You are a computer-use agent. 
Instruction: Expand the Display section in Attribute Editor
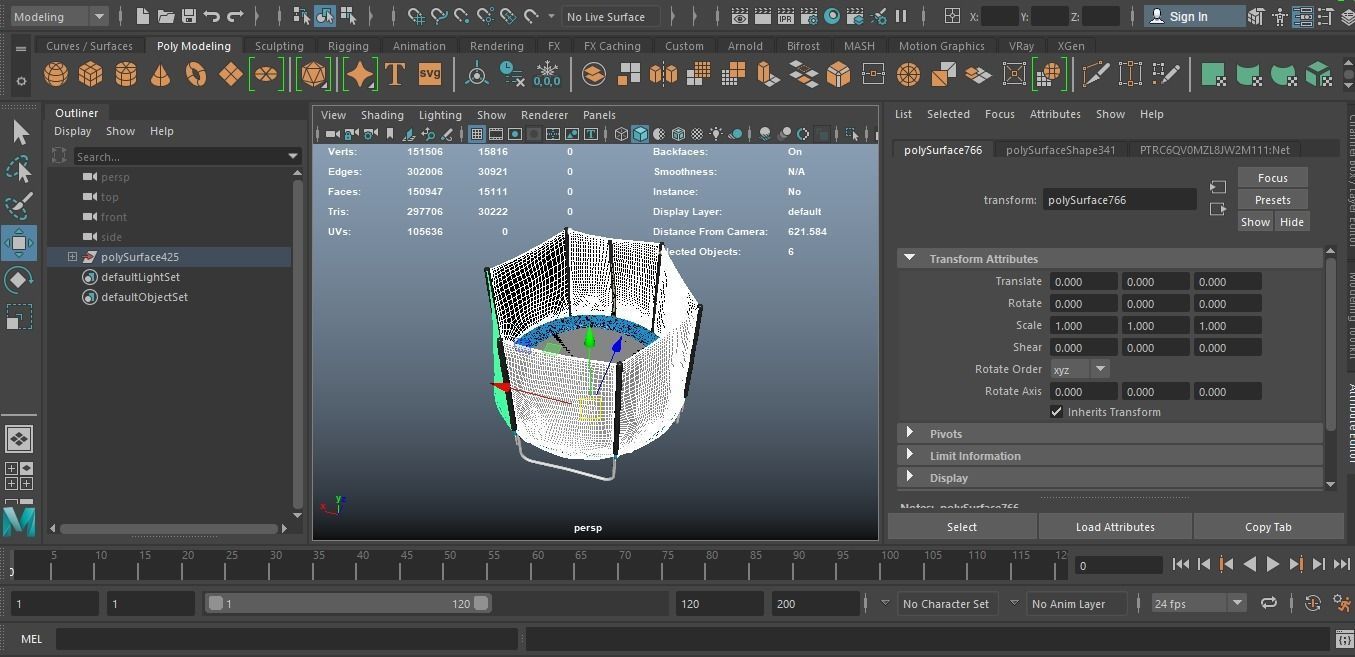point(909,477)
